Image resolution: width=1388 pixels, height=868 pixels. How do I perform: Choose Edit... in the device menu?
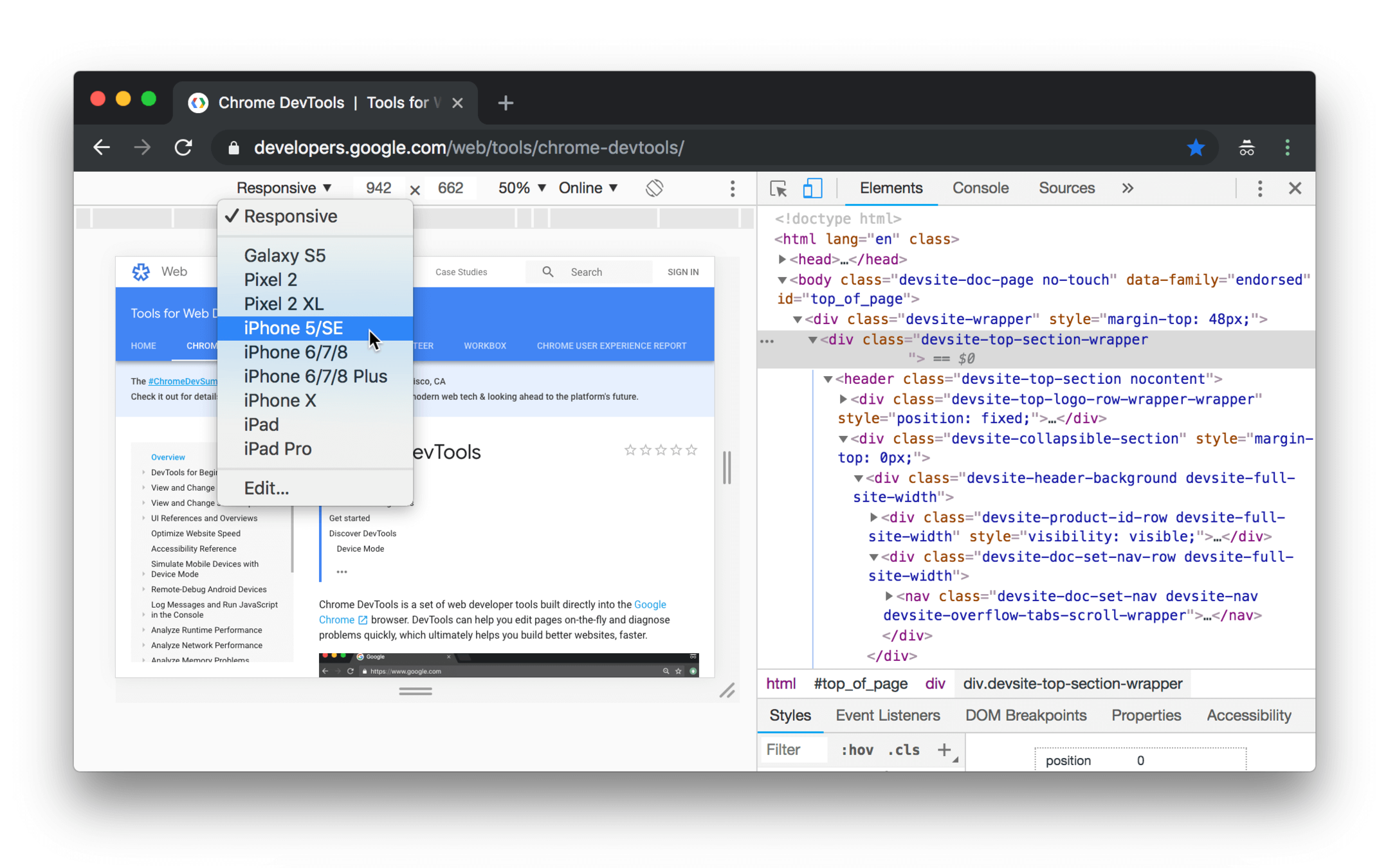(266, 488)
